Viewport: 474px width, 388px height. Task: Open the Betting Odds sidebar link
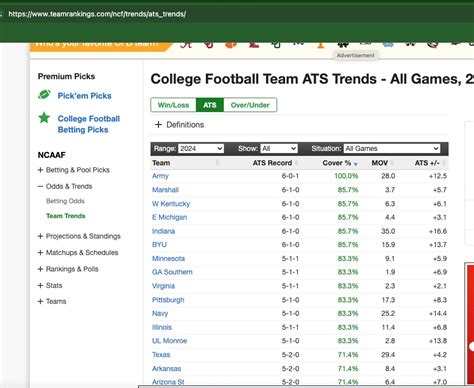click(65, 201)
